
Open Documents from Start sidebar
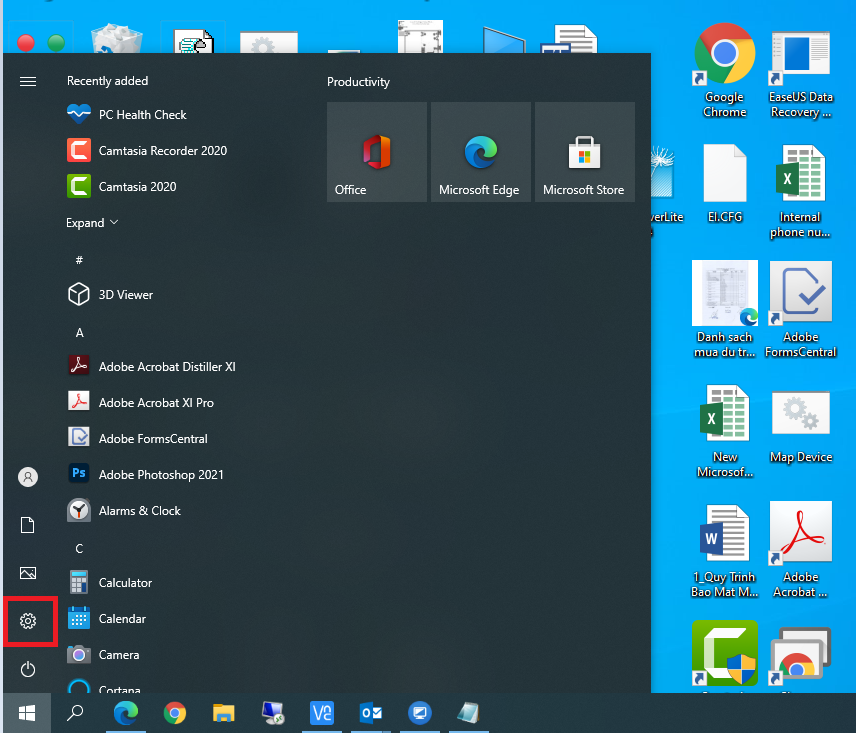tap(28, 525)
